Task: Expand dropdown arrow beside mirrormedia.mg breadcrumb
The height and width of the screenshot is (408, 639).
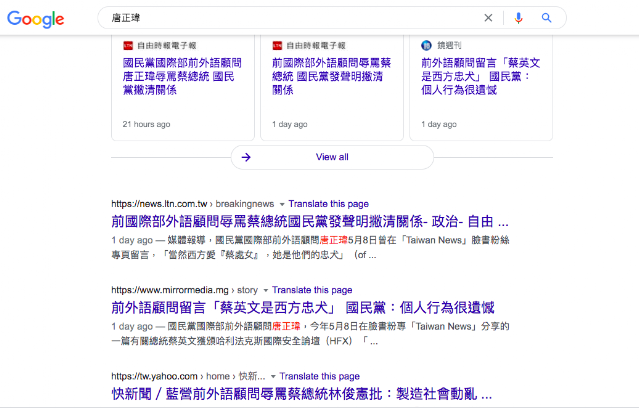Action: pos(266,291)
